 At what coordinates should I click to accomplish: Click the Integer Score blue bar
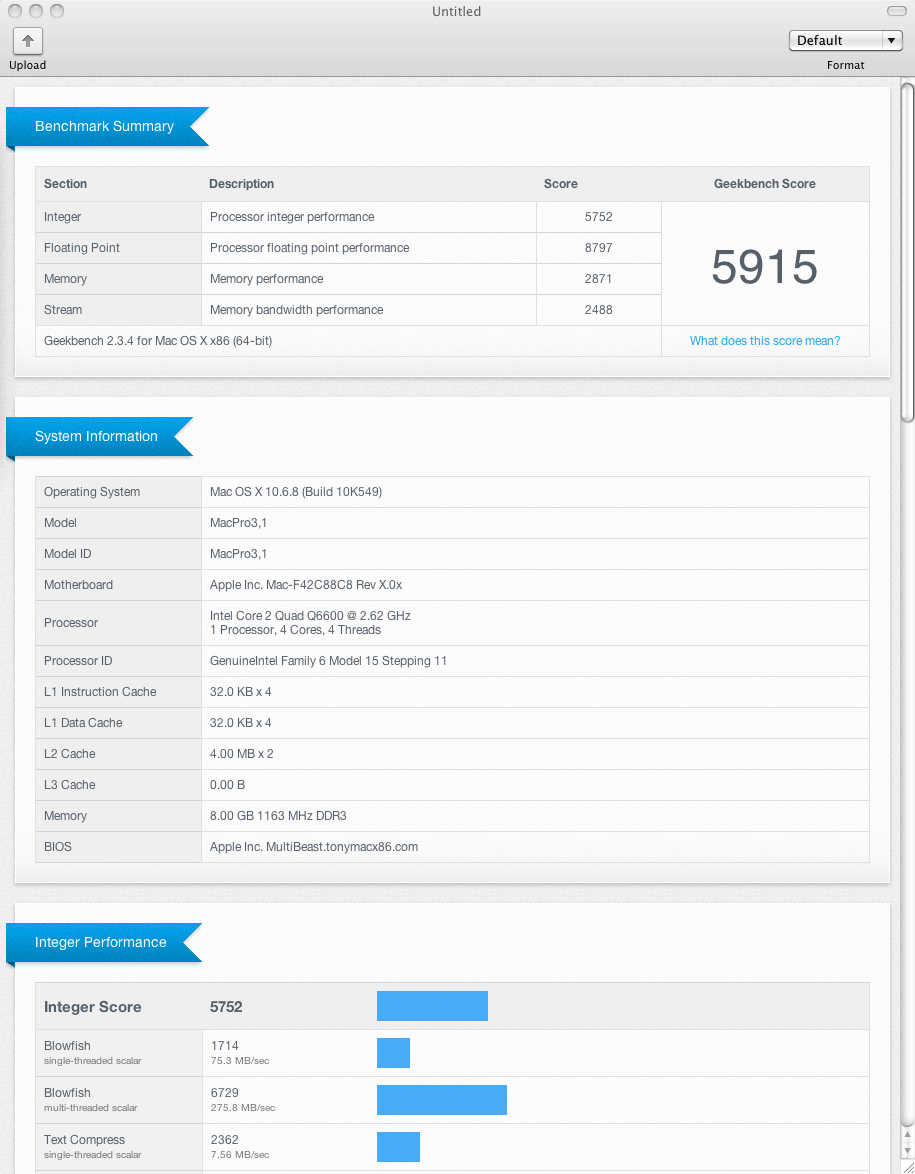point(432,1006)
